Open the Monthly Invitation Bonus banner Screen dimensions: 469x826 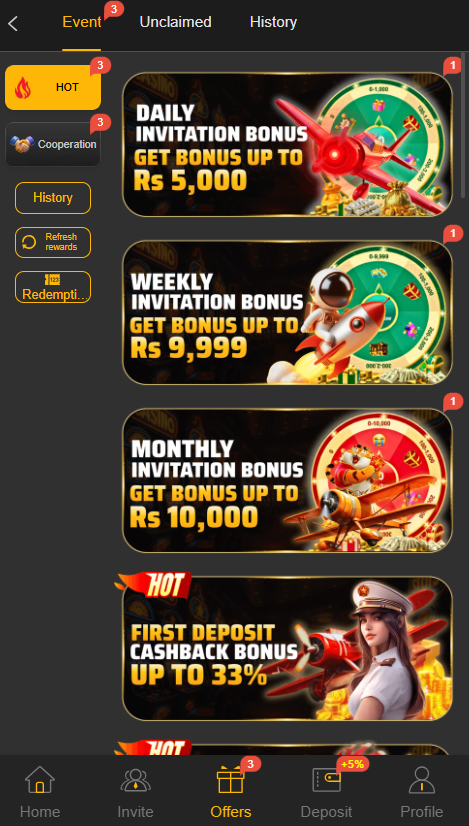287,480
